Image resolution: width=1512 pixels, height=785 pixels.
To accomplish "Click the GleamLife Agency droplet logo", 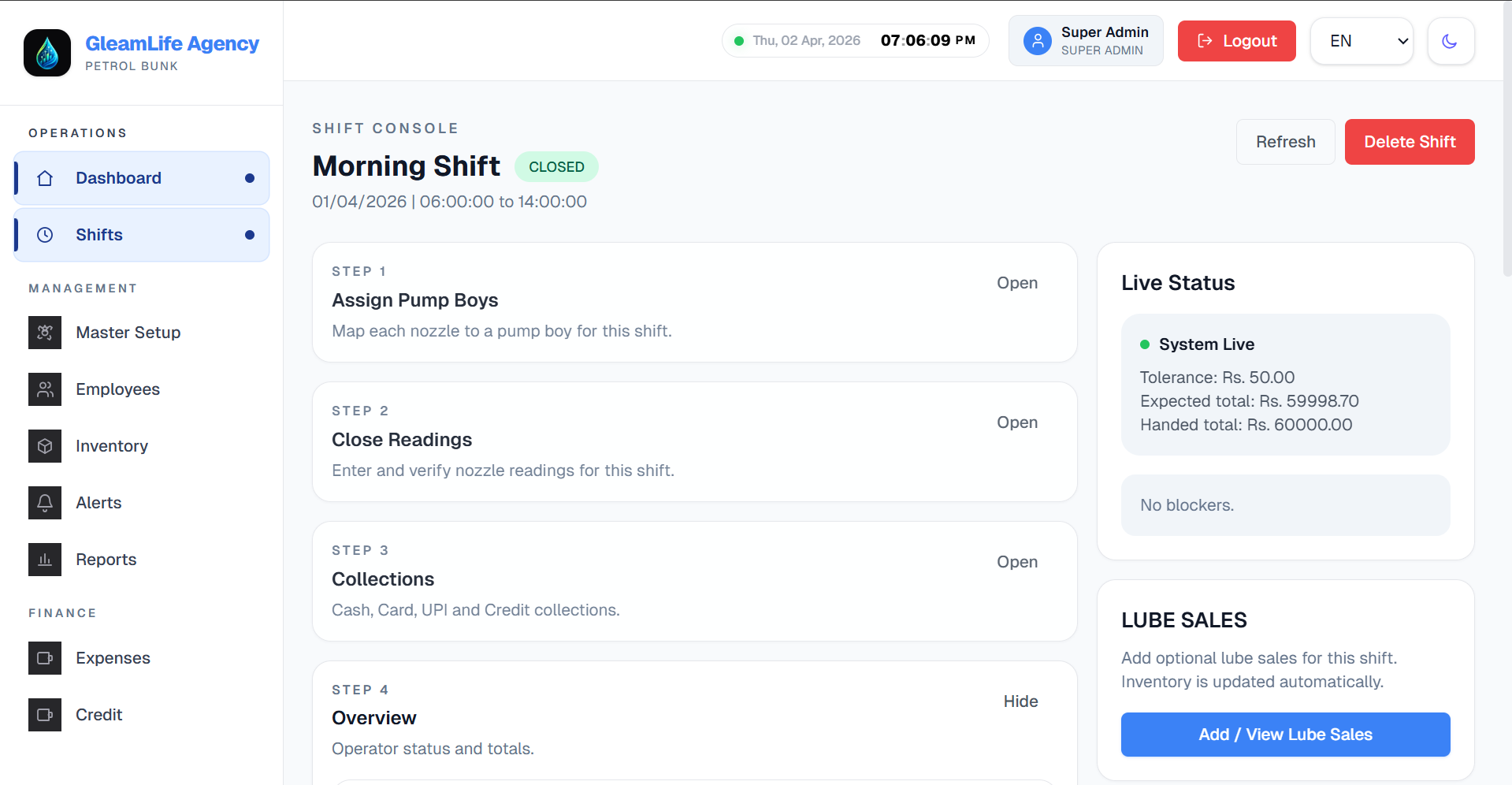I will (x=47, y=53).
